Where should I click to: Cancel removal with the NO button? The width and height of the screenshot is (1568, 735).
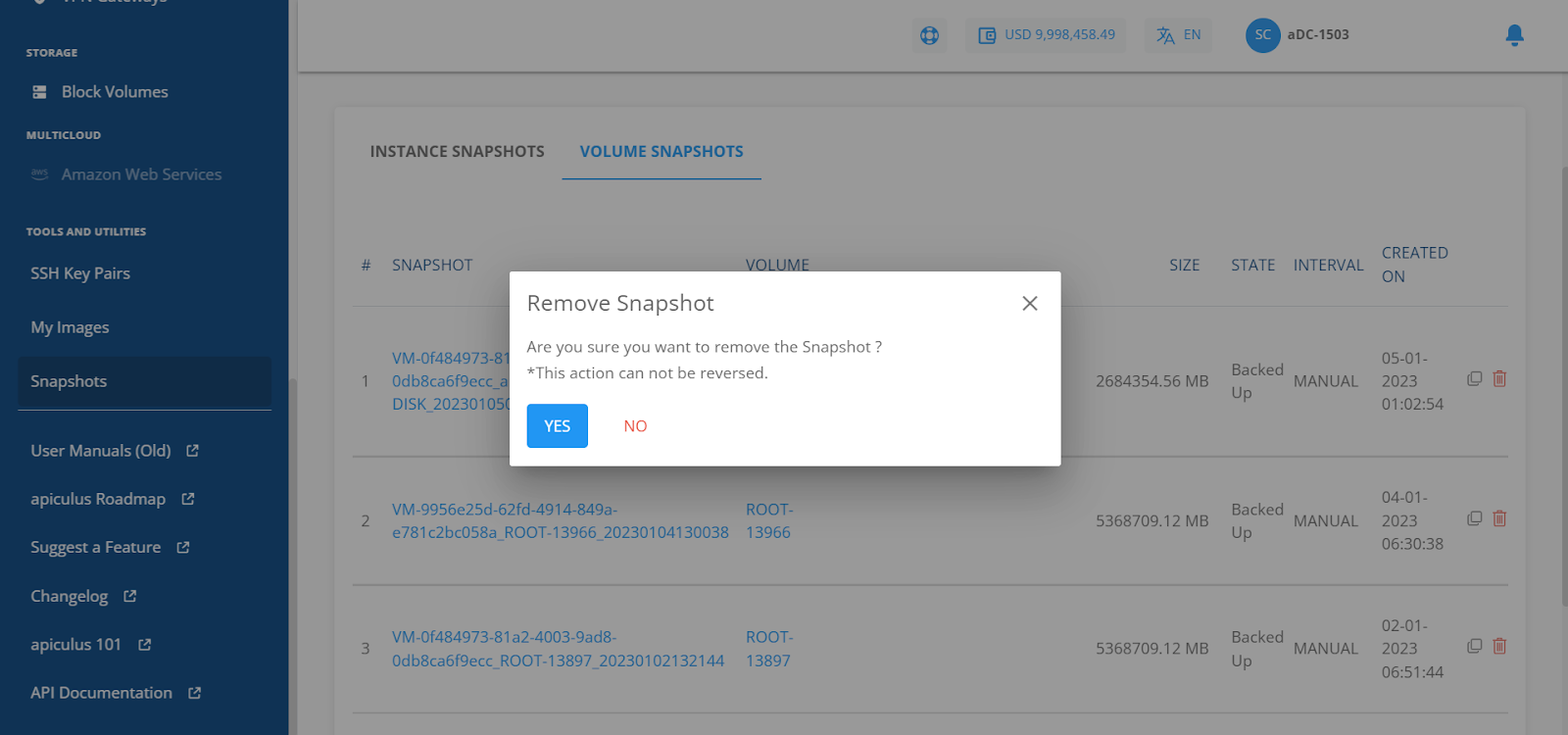[635, 425]
